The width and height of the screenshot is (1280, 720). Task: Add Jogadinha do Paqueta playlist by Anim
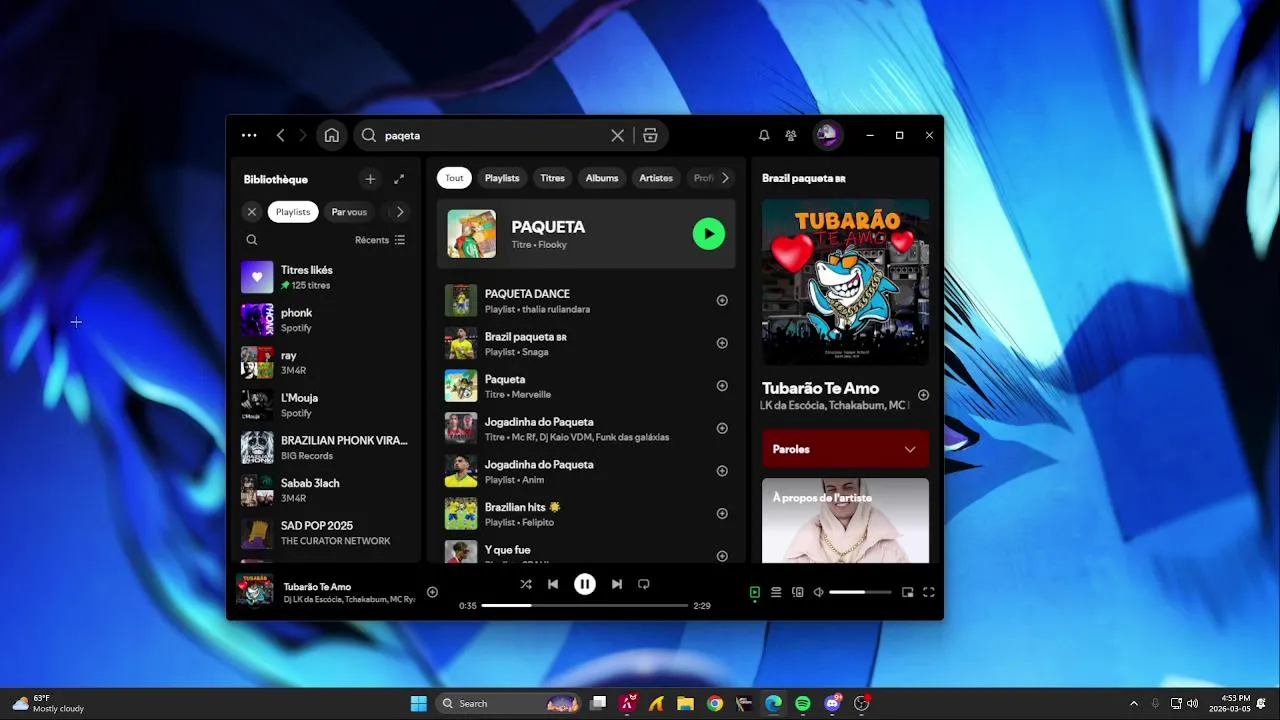(x=722, y=471)
